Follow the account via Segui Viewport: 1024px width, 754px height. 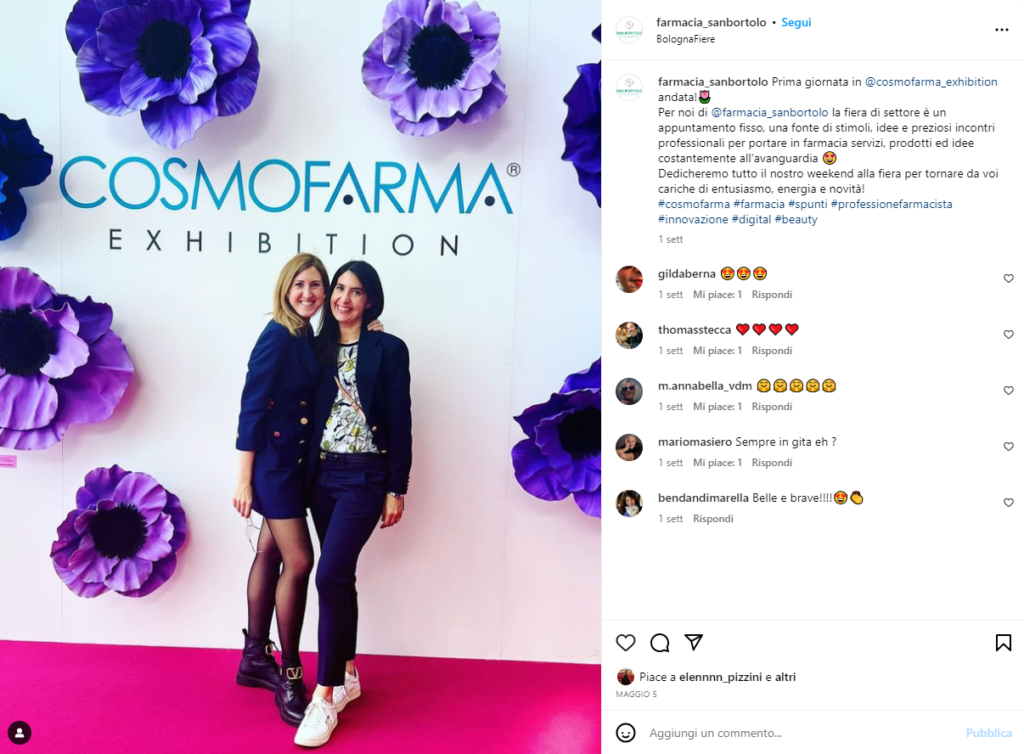pyautogui.click(x=796, y=22)
